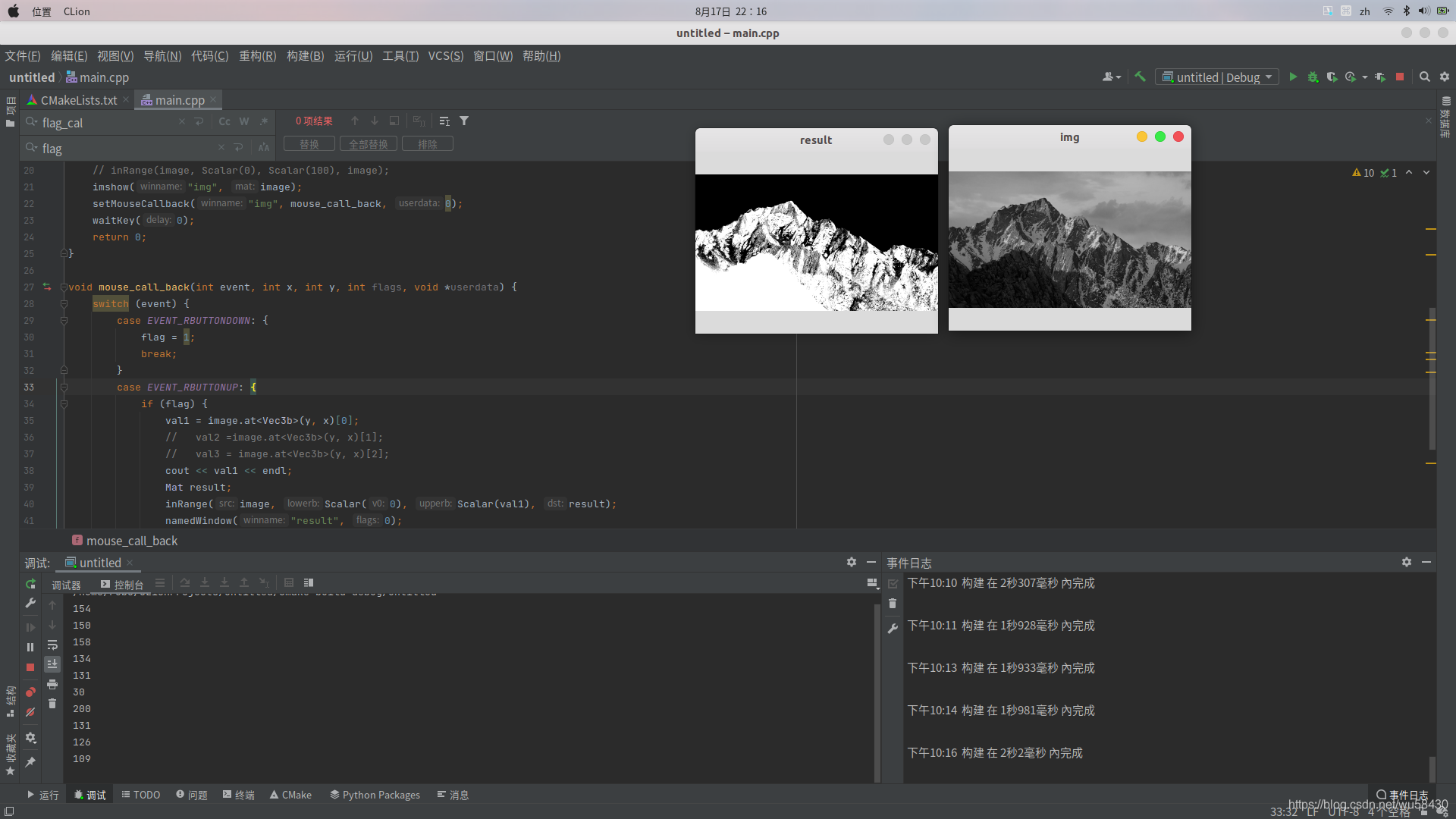1456x819 pixels.
Task: Toggle Match Case (Cc) in find bar
Action: tap(224, 121)
